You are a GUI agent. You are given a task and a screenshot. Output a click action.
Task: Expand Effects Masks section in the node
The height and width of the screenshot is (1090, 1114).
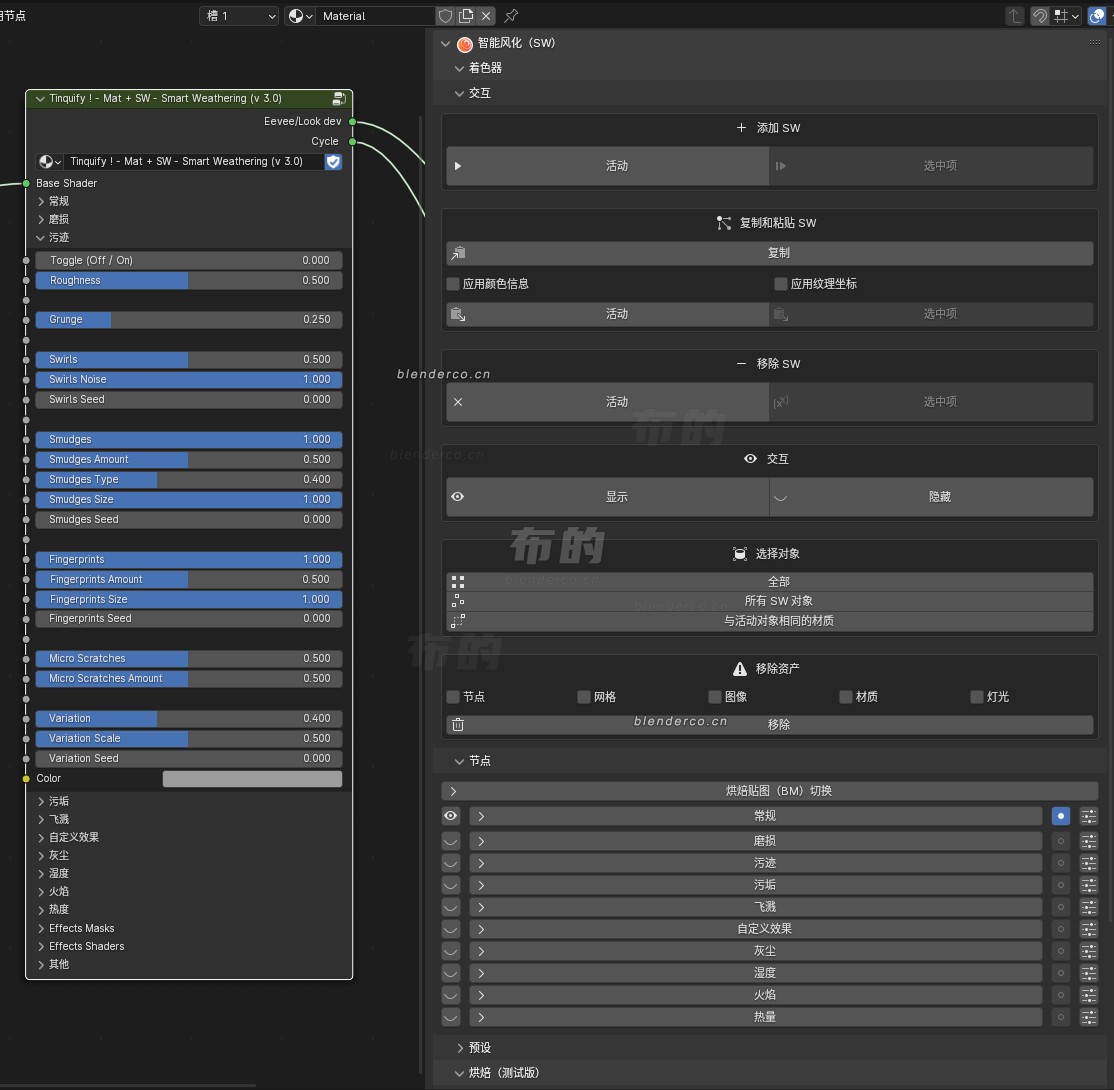coord(40,929)
